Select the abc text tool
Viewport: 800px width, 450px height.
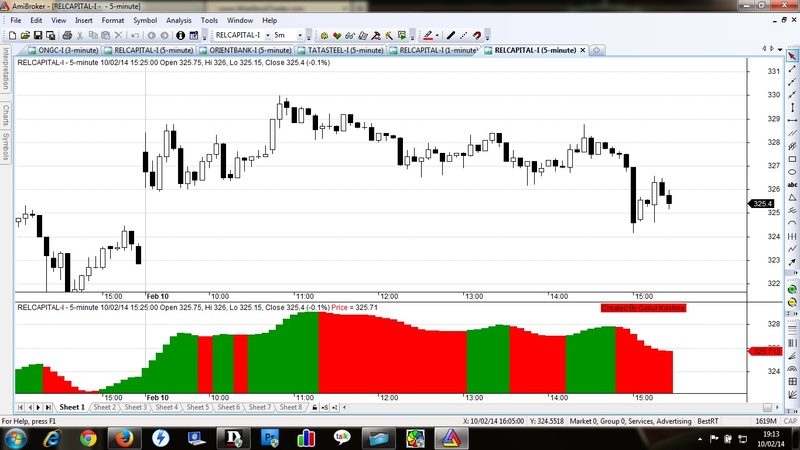click(x=792, y=185)
